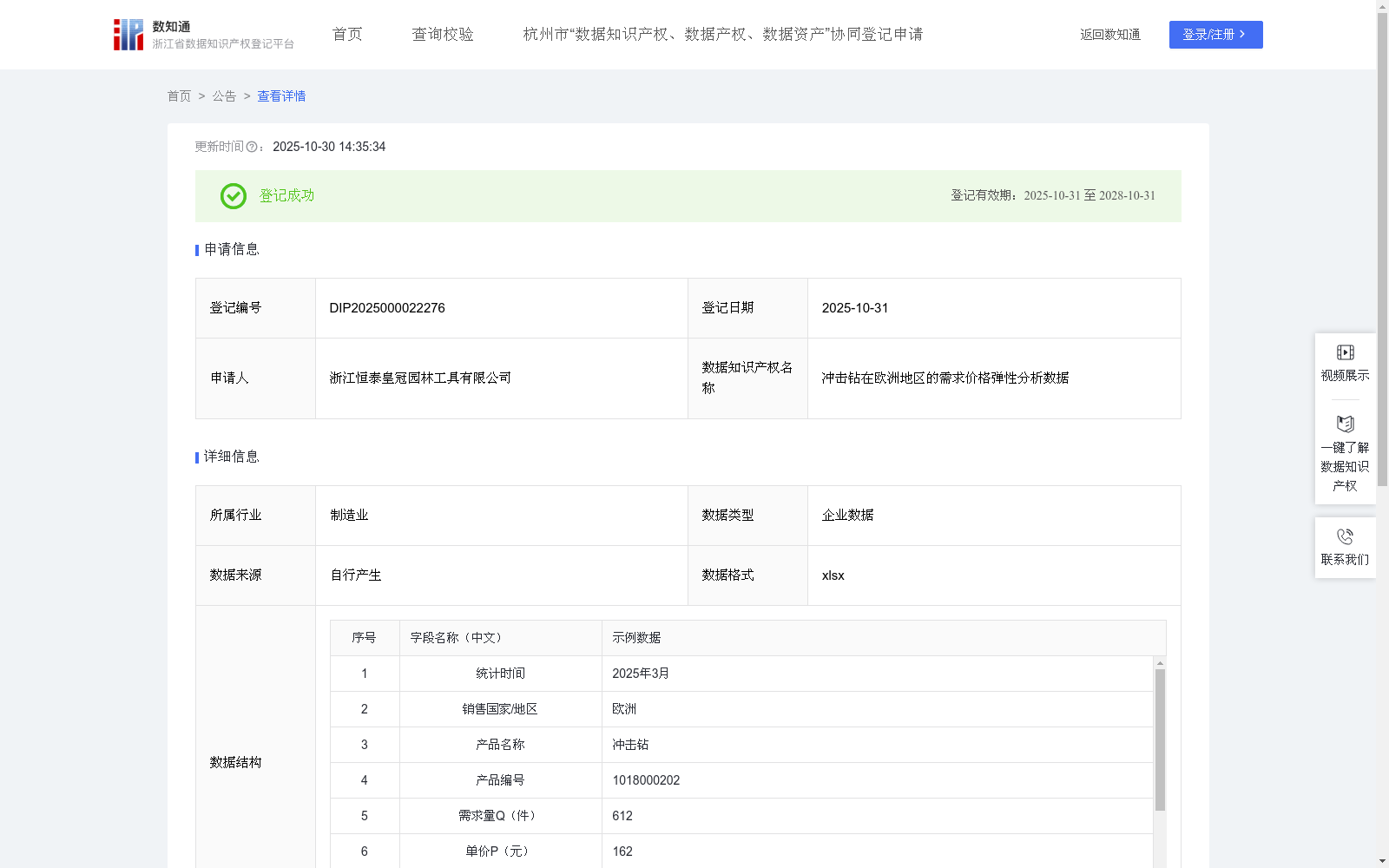Image resolution: width=1389 pixels, height=868 pixels.
Task: Click the 申请信息 section heading
Action: point(231,250)
